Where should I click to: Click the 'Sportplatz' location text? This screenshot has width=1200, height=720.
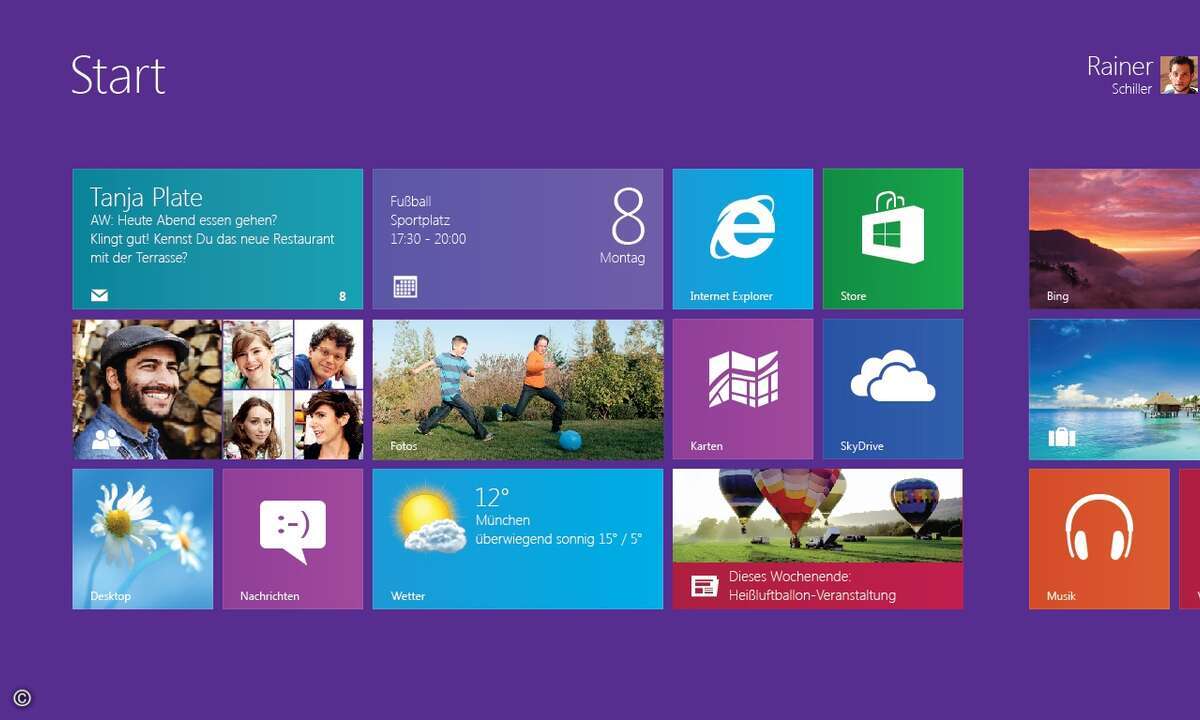[x=420, y=220]
